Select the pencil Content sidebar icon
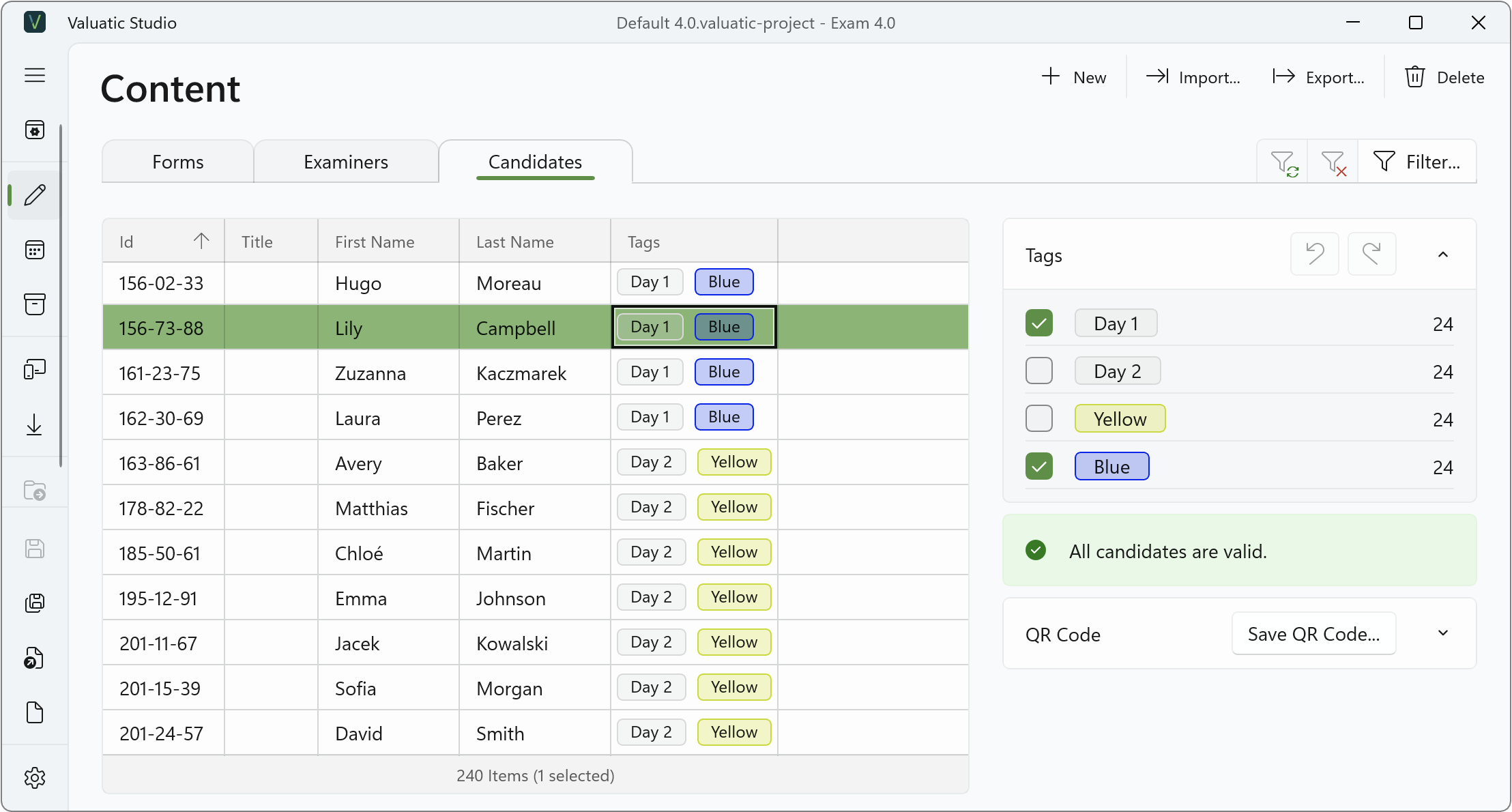The height and width of the screenshot is (812, 1512). point(35,195)
